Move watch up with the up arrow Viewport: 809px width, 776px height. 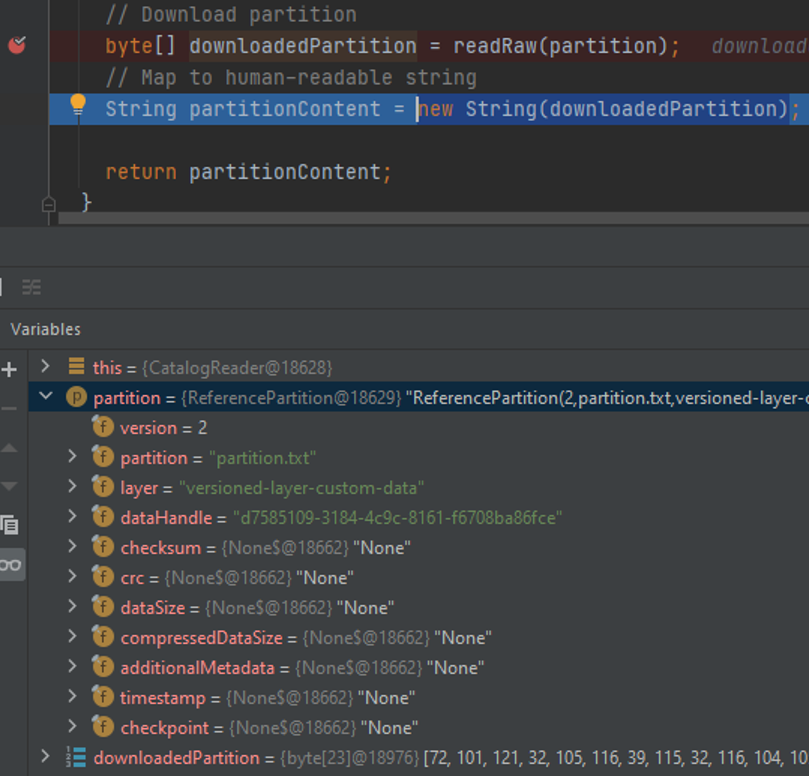tap(9, 447)
